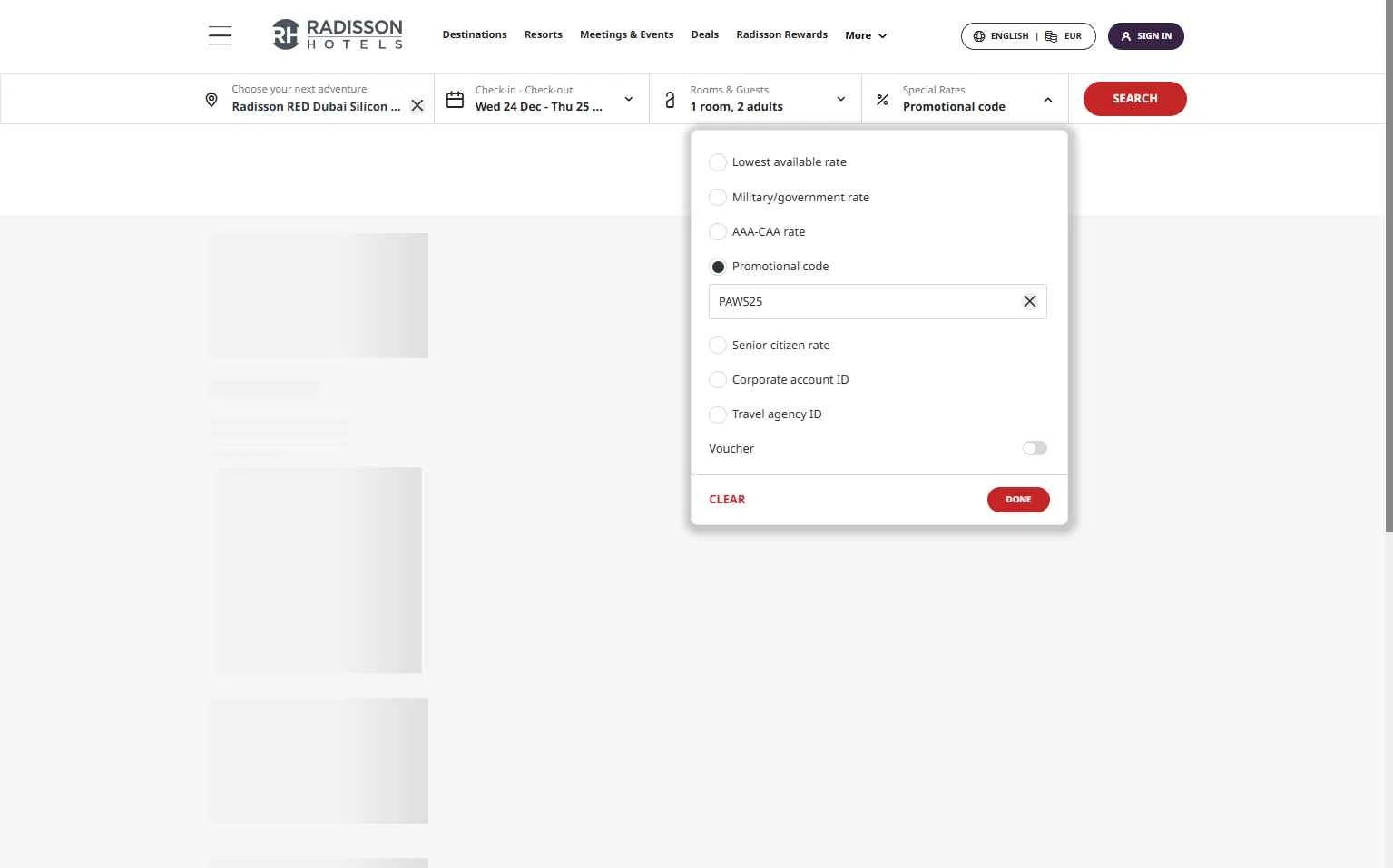1393x868 pixels.
Task: Click Done in Special Rates panel
Action: click(x=1018, y=500)
